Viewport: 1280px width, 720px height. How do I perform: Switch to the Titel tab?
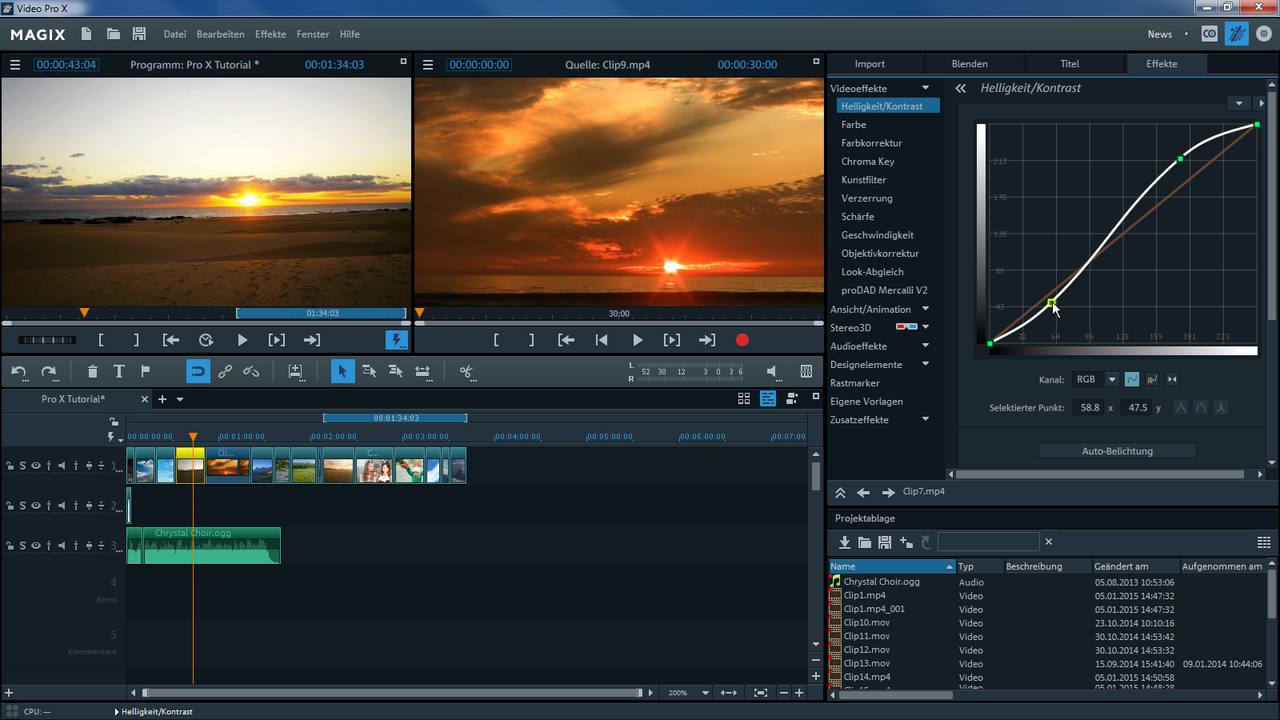point(1069,63)
